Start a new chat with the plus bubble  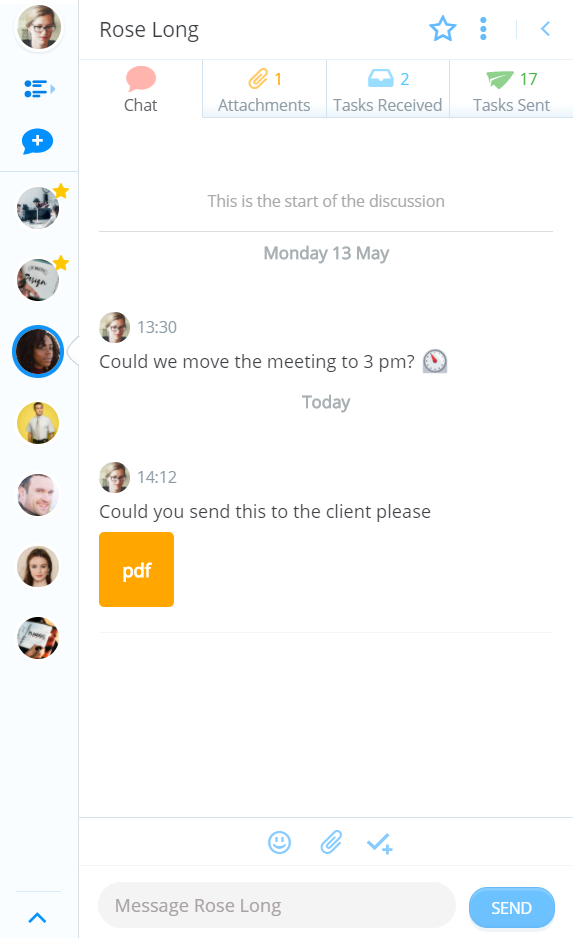(37, 142)
